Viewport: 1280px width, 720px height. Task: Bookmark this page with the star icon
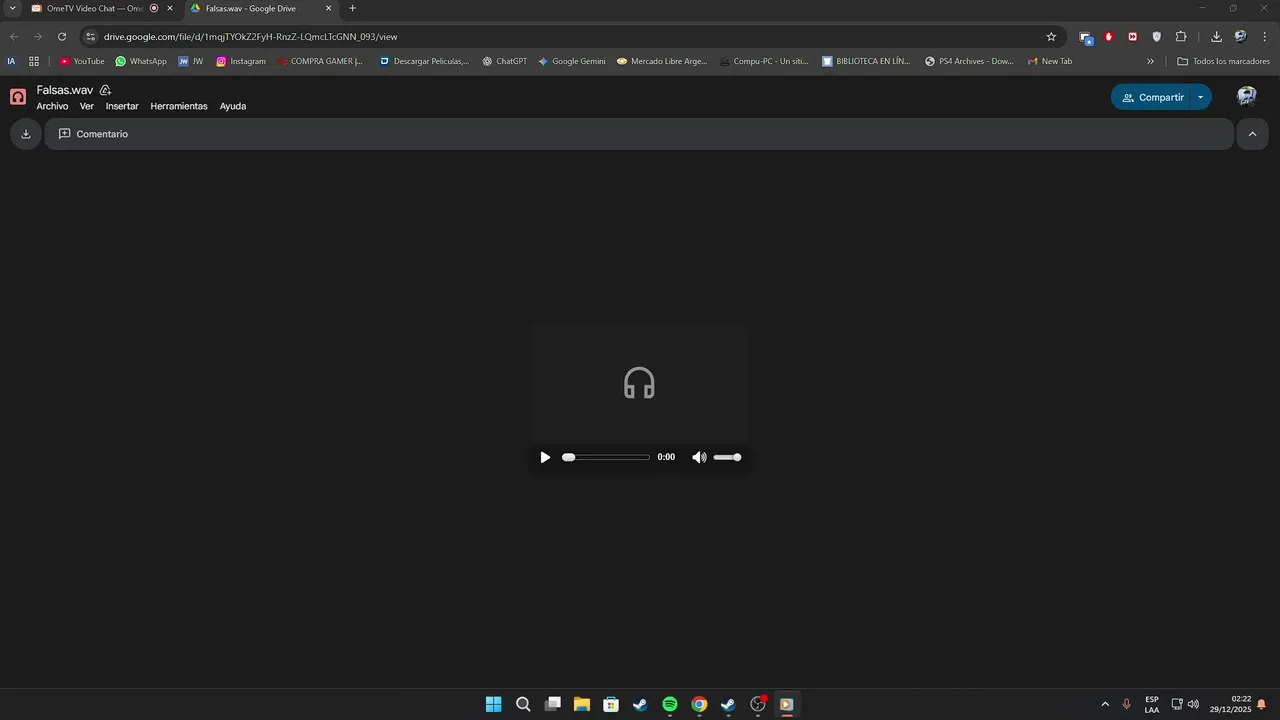1051,36
